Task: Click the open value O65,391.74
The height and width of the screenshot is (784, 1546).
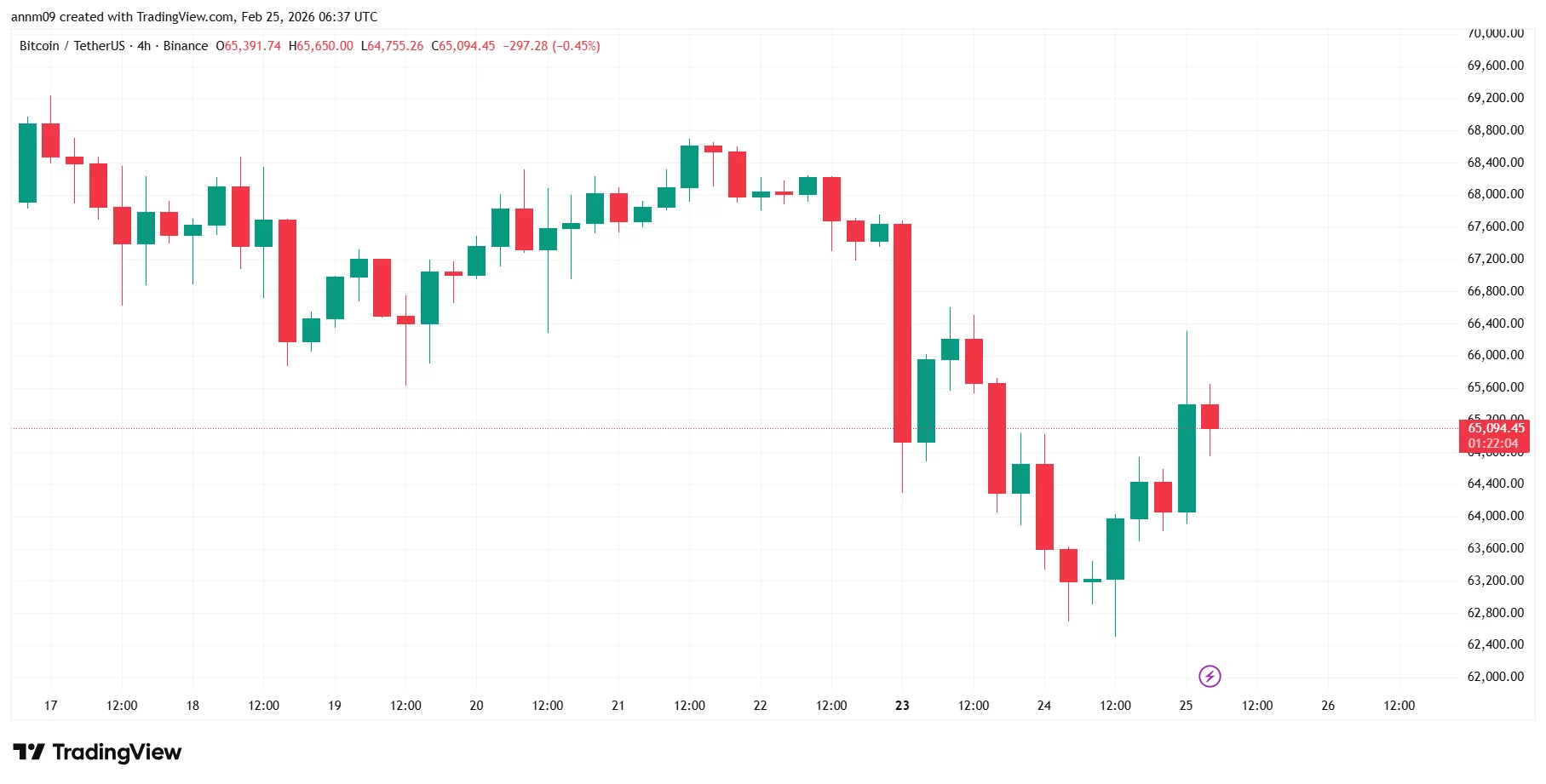Action: 249,46
